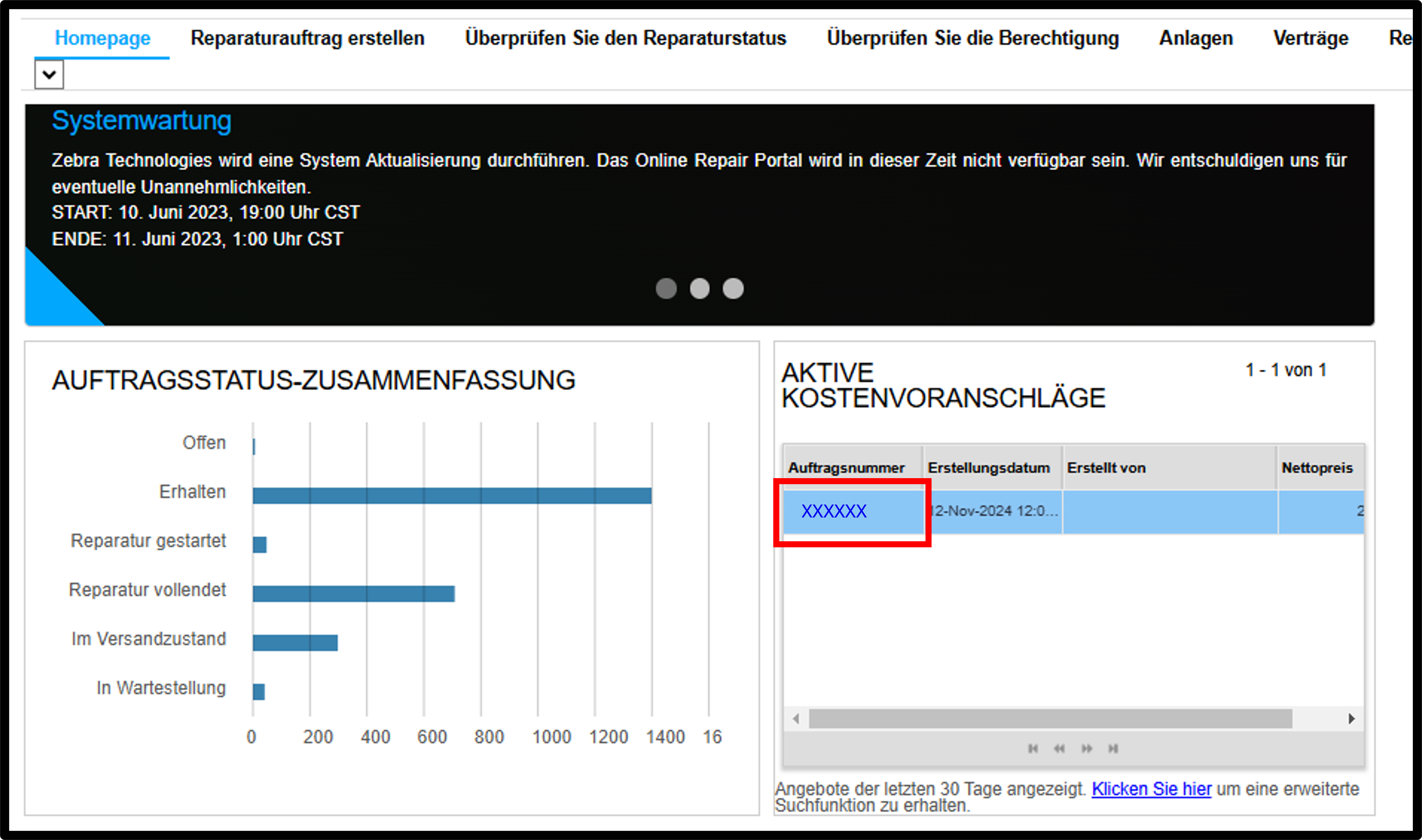The width and height of the screenshot is (1422, 840).
Task: Click the Reparatur vollendet bar
Action: tap(354, 594)
